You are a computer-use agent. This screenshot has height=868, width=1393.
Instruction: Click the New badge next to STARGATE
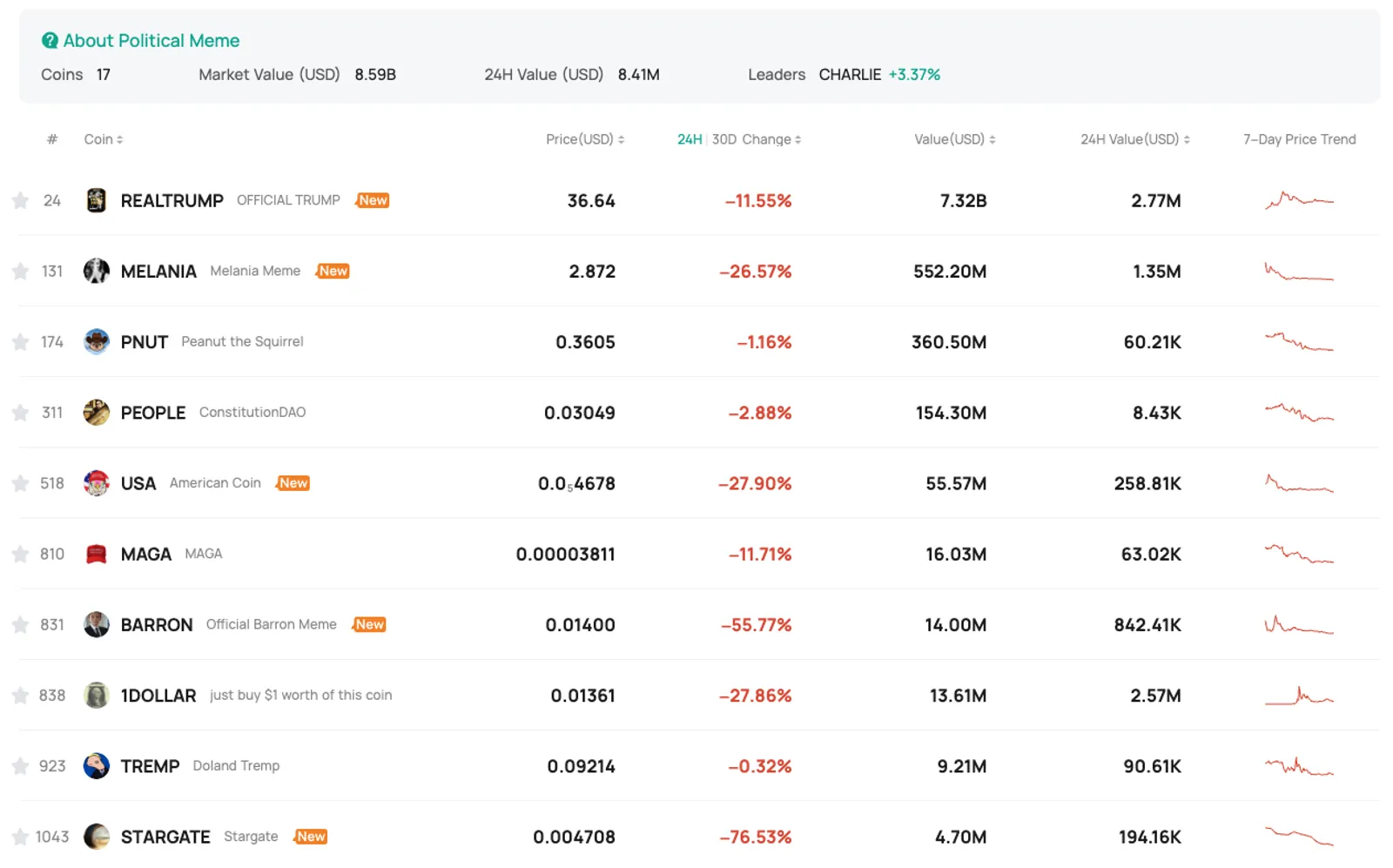(x=310, y=837)
